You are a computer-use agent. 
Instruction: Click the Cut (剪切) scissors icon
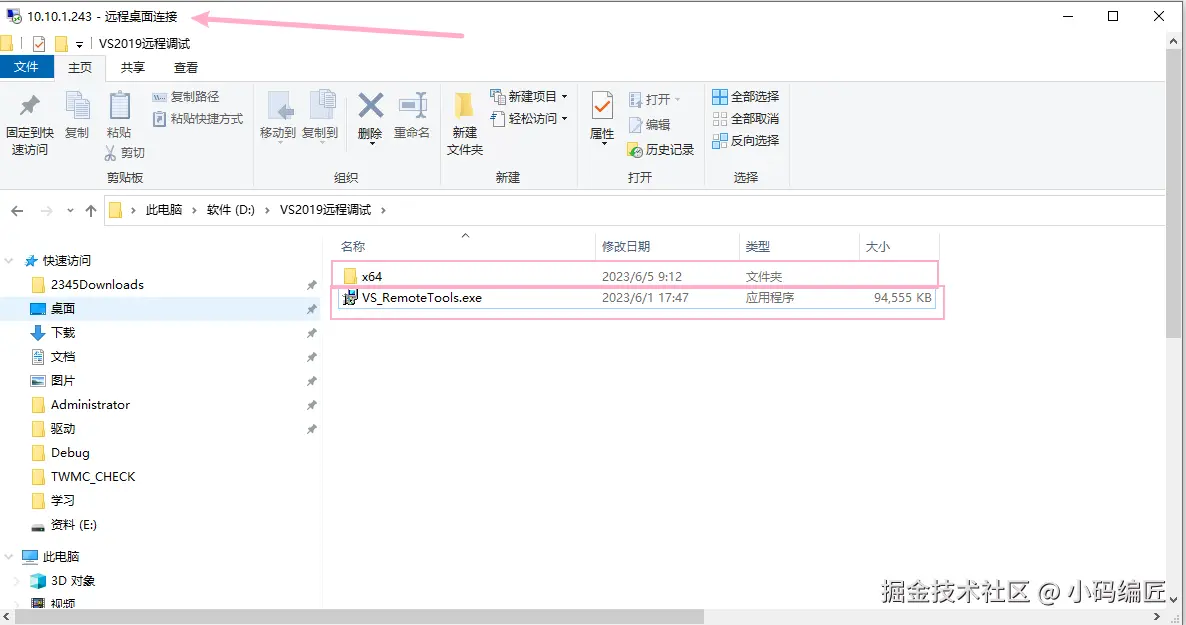110,153
